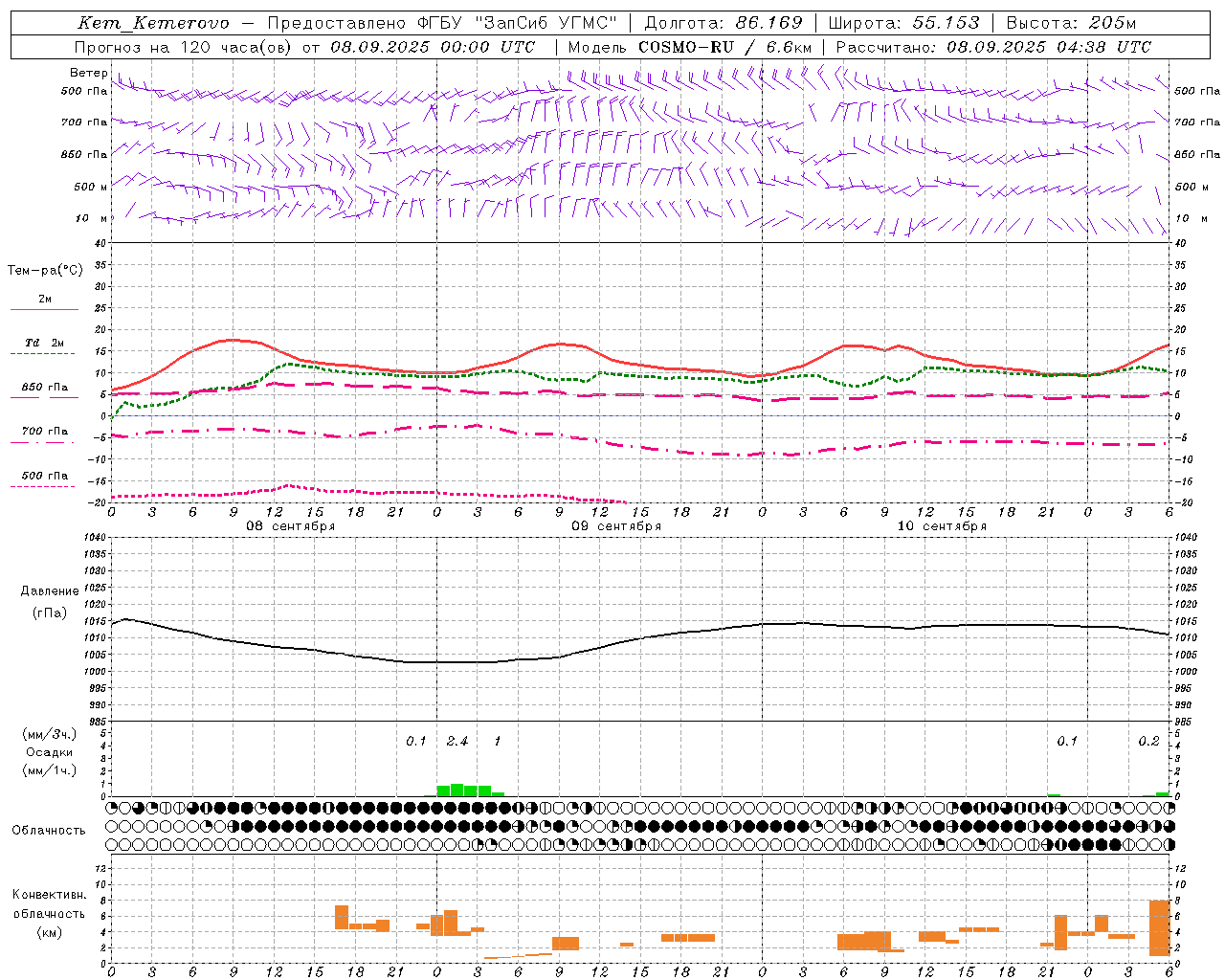Click the dotted pink line sample under legend 500 гПа
The height and width of the screenshot is (980, 1225).
43,487
